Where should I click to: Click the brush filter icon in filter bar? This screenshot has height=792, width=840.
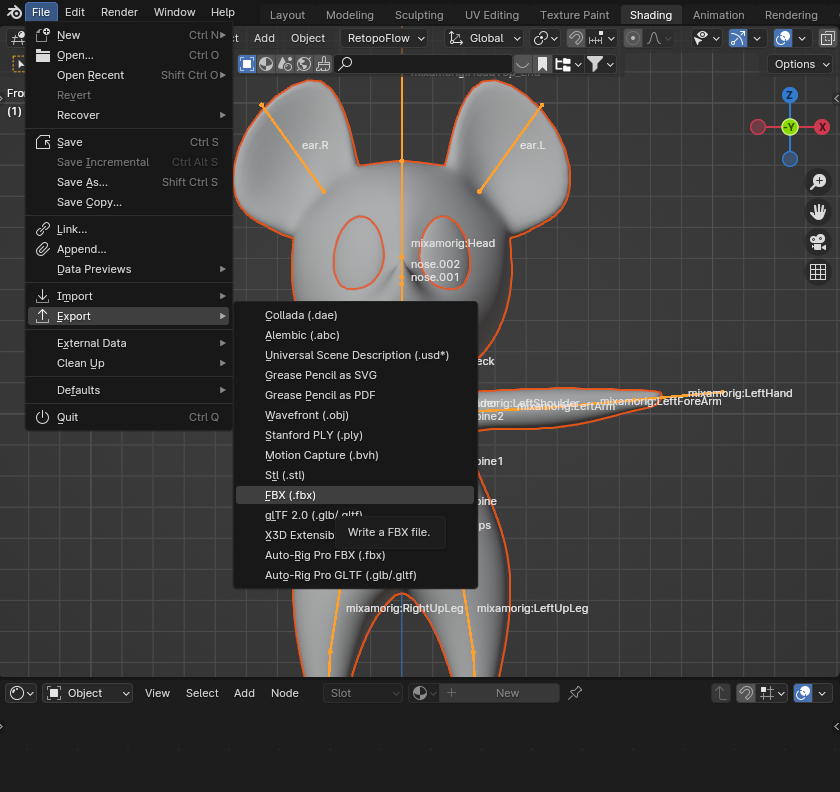pyautogui.click(x=323, y=64)
